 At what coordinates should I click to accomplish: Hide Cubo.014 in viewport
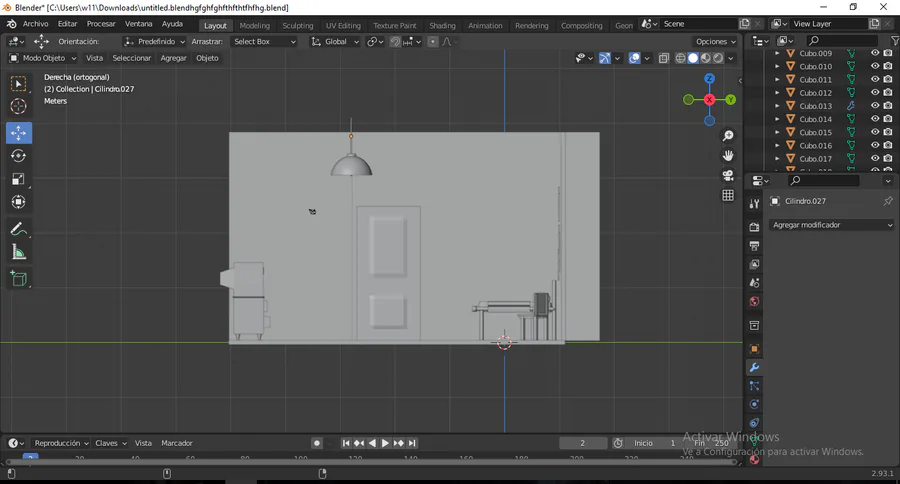(x=875, y=119)
